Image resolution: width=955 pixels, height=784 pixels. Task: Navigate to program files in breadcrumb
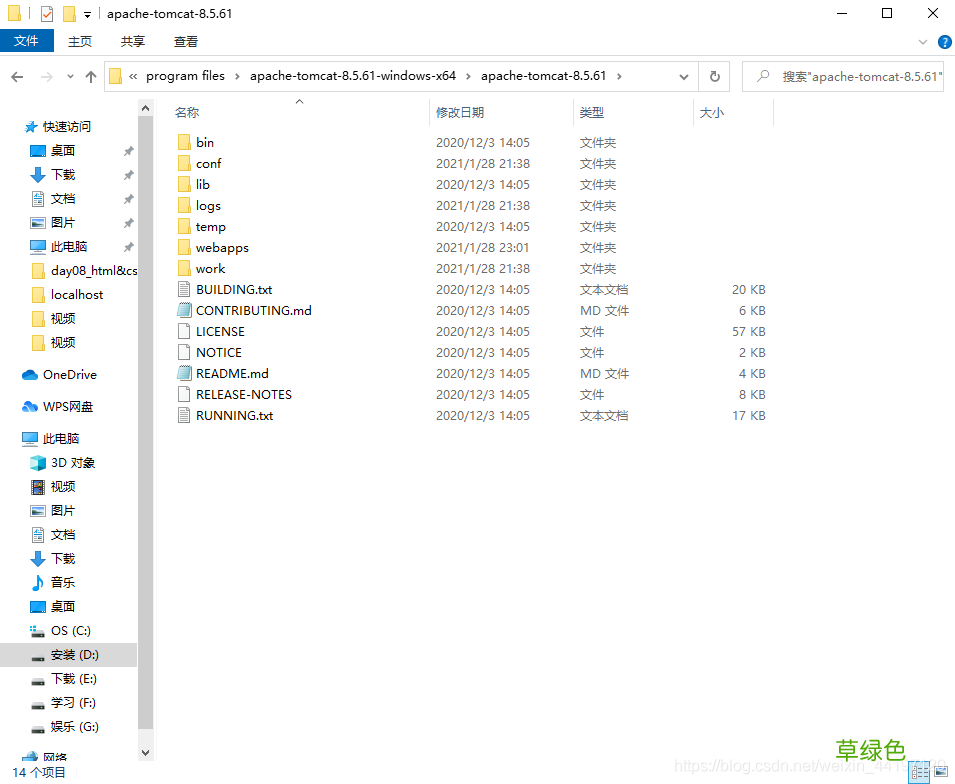pos(185,76)
